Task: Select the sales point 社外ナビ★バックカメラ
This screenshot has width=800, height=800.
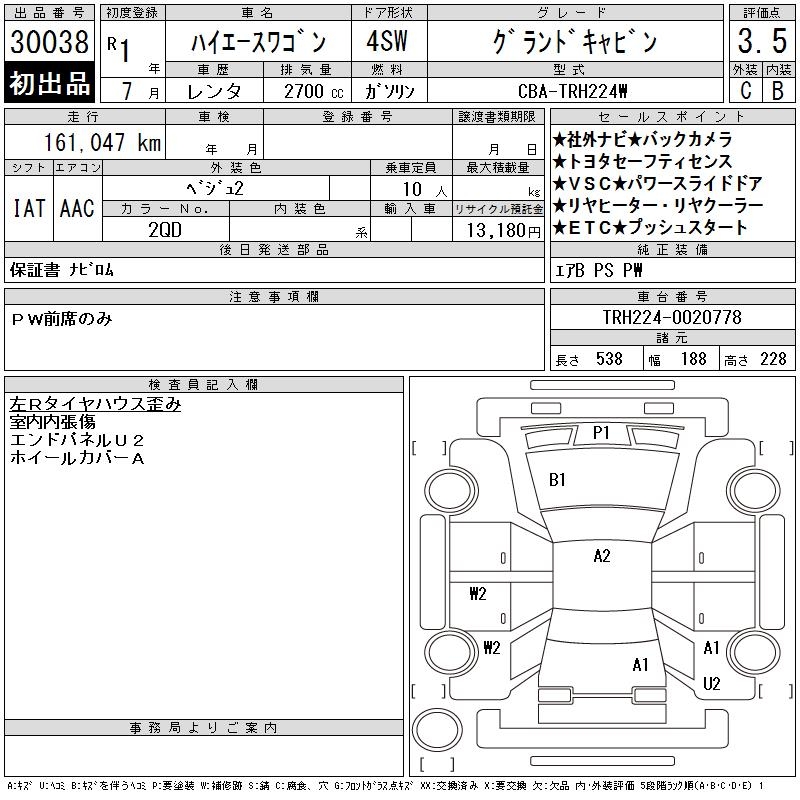Action: coord(642,139)
